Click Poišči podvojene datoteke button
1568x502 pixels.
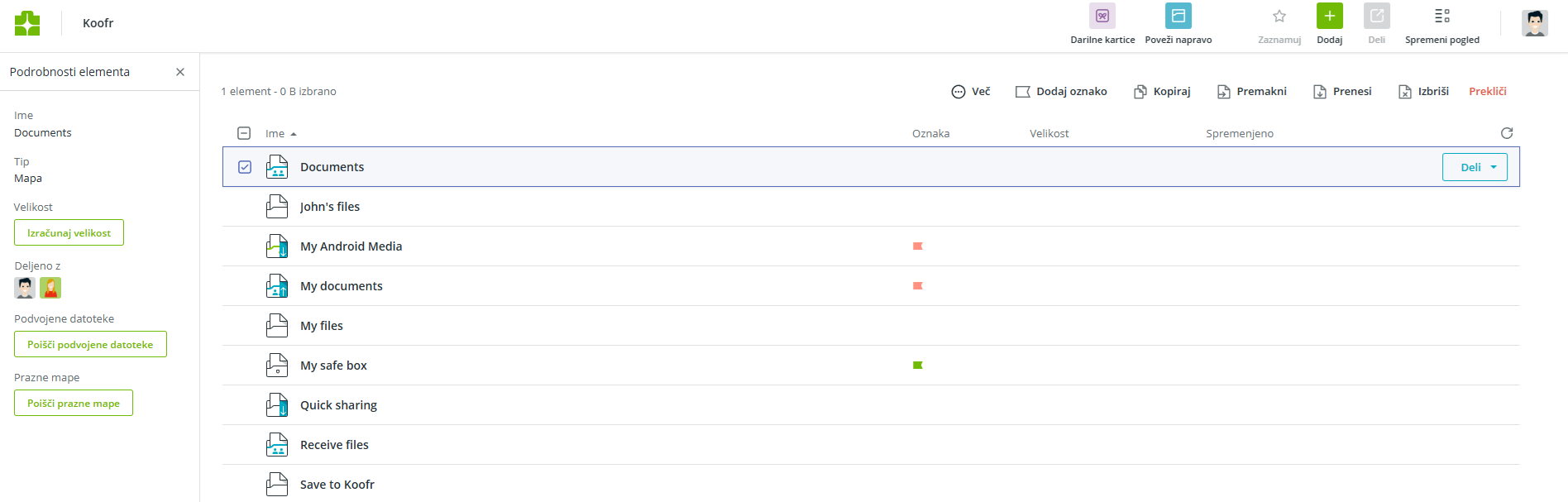90,345
